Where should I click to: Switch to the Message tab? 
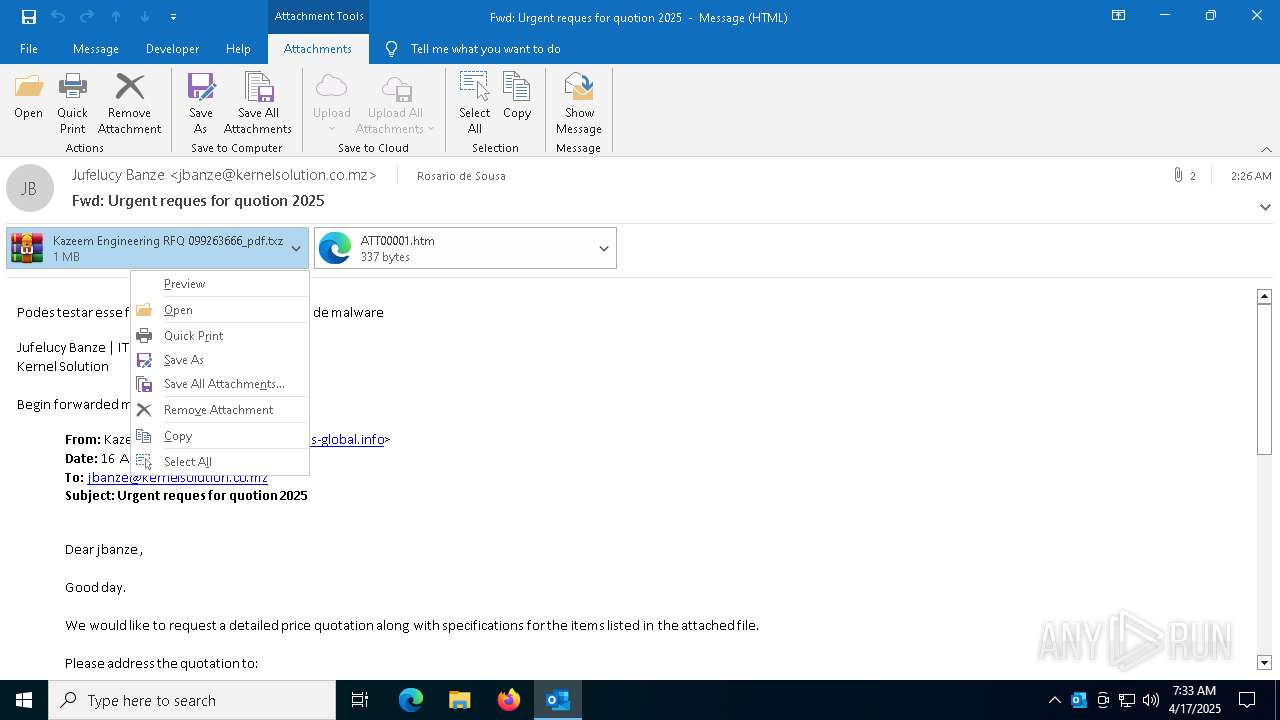[x=96, y=49]
